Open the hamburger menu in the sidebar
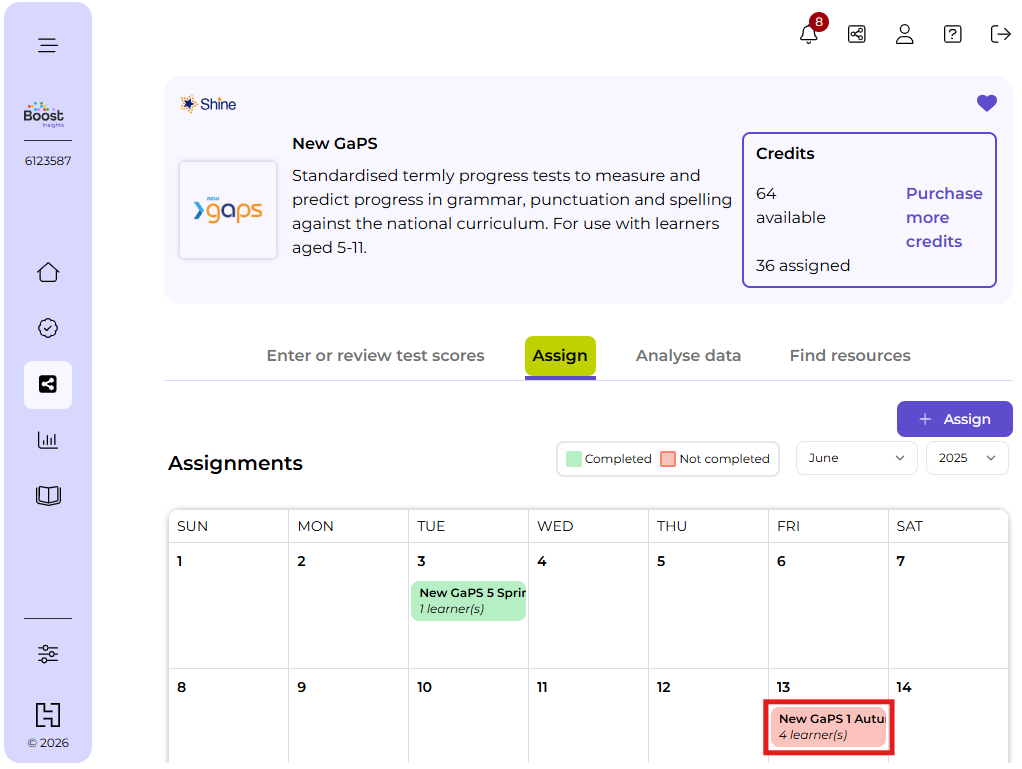The height and width of the screenshot is (769, 1022). click(x=48, y=45)
